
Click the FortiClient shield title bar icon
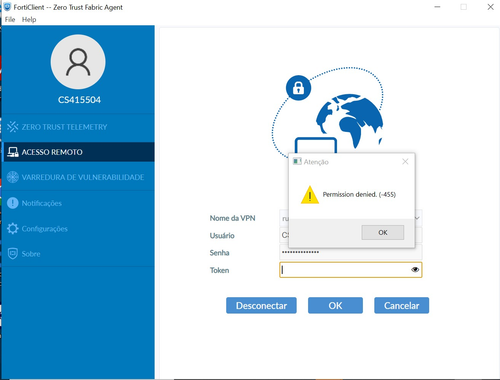tap(7, 7)
